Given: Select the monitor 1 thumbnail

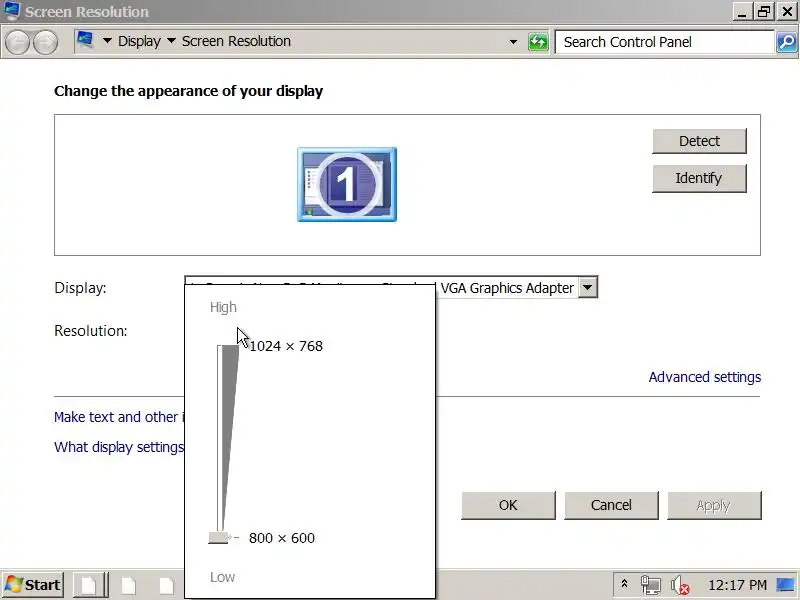Looking at the screenshot, I should (347, 184).
